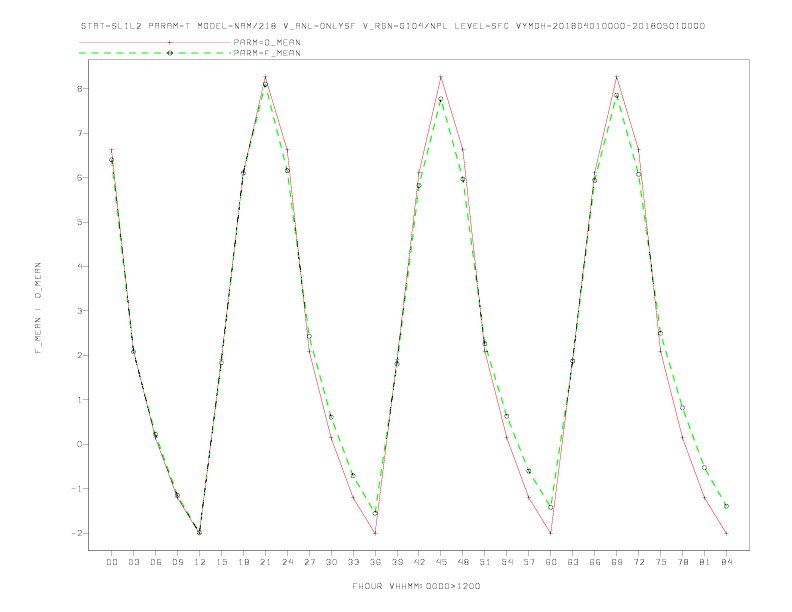Screen dimensions: 792x612
Task: Click the green dashed F_MEAN legend line sample
Action: (x=155, y=53)
